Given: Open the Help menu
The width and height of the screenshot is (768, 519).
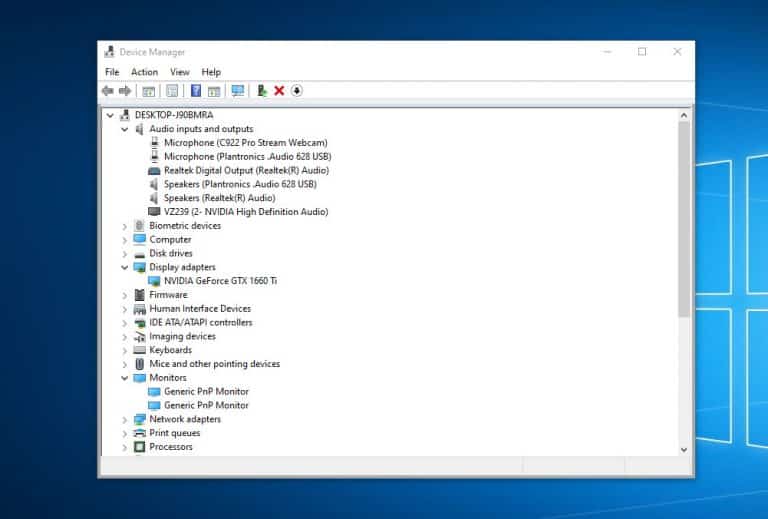Looking at the screenshot, I should pos(211,72).
